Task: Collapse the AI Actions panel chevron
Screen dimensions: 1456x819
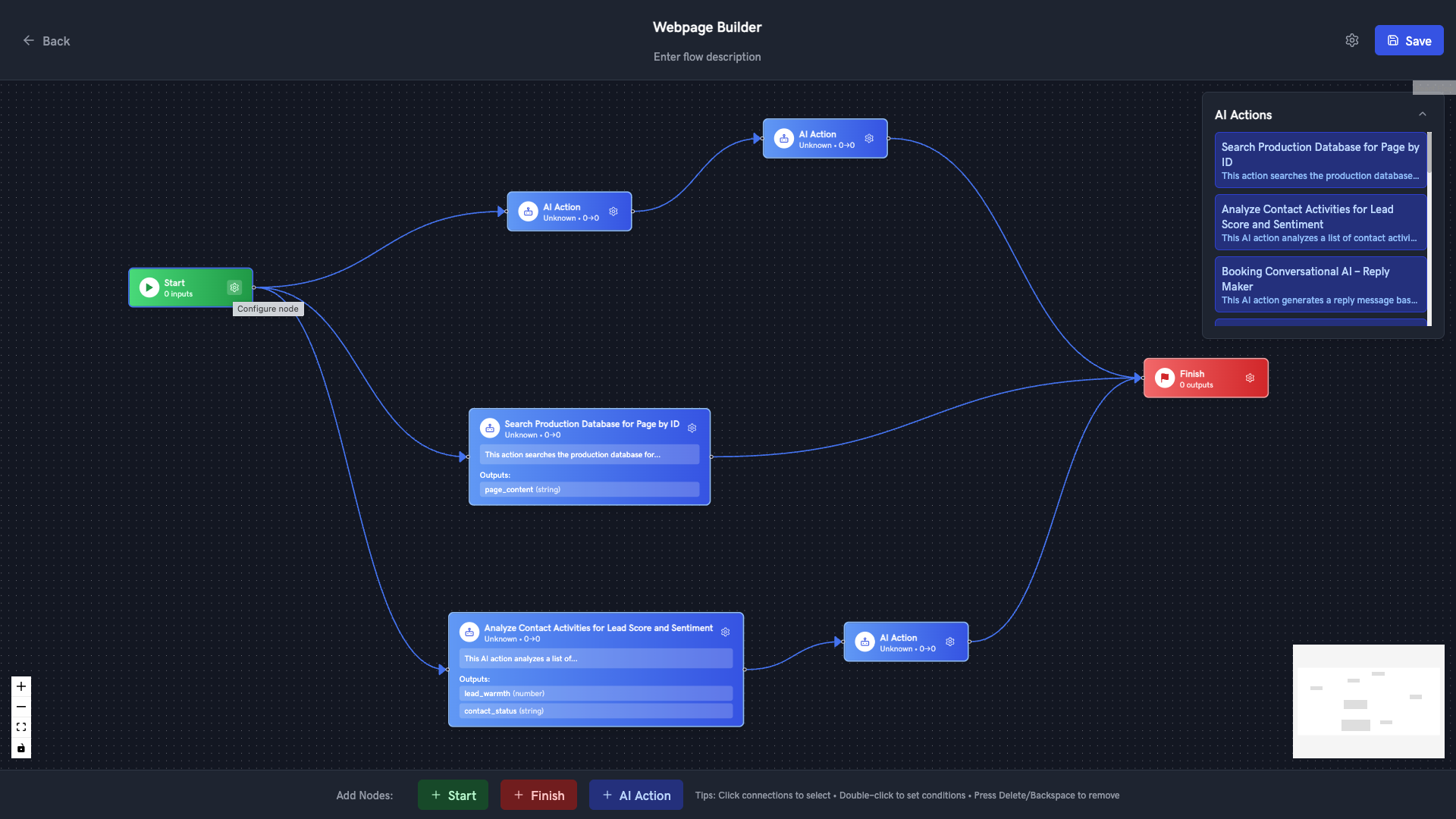Action: pyautogui.click(x=1422, y=115)
